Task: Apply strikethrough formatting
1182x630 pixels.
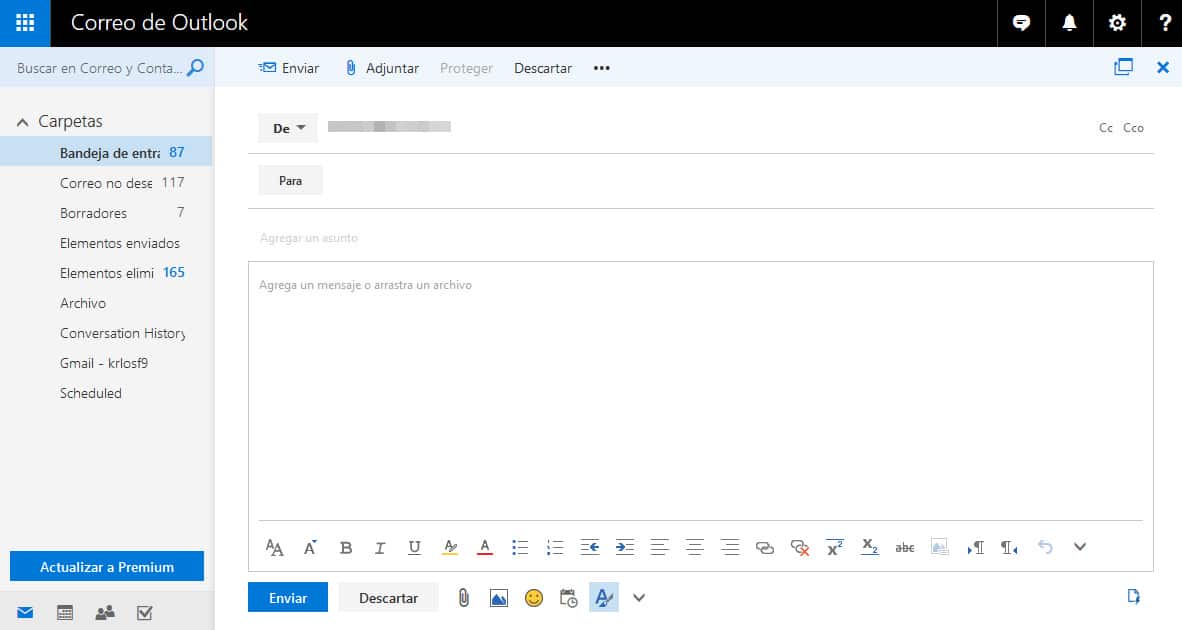Action: [x=905, y=548]
